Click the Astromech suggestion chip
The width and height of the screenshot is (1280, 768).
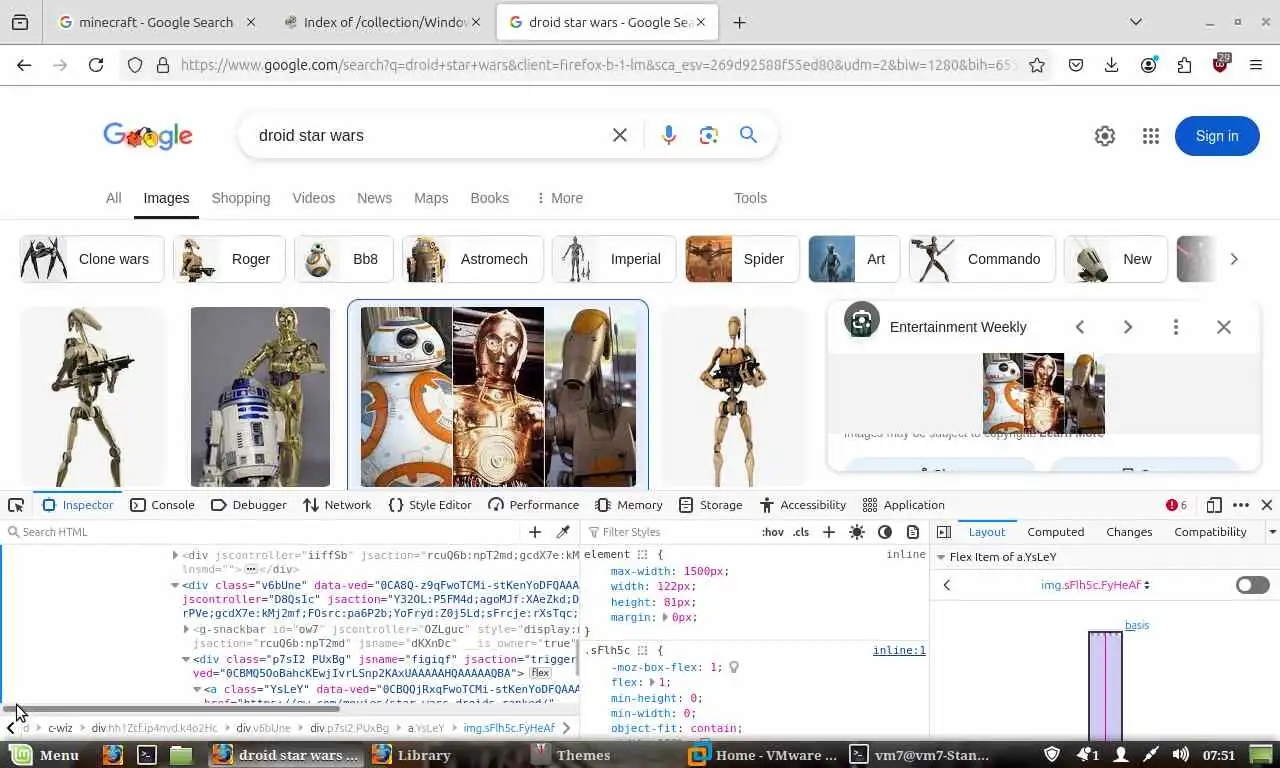click(473, 259)
